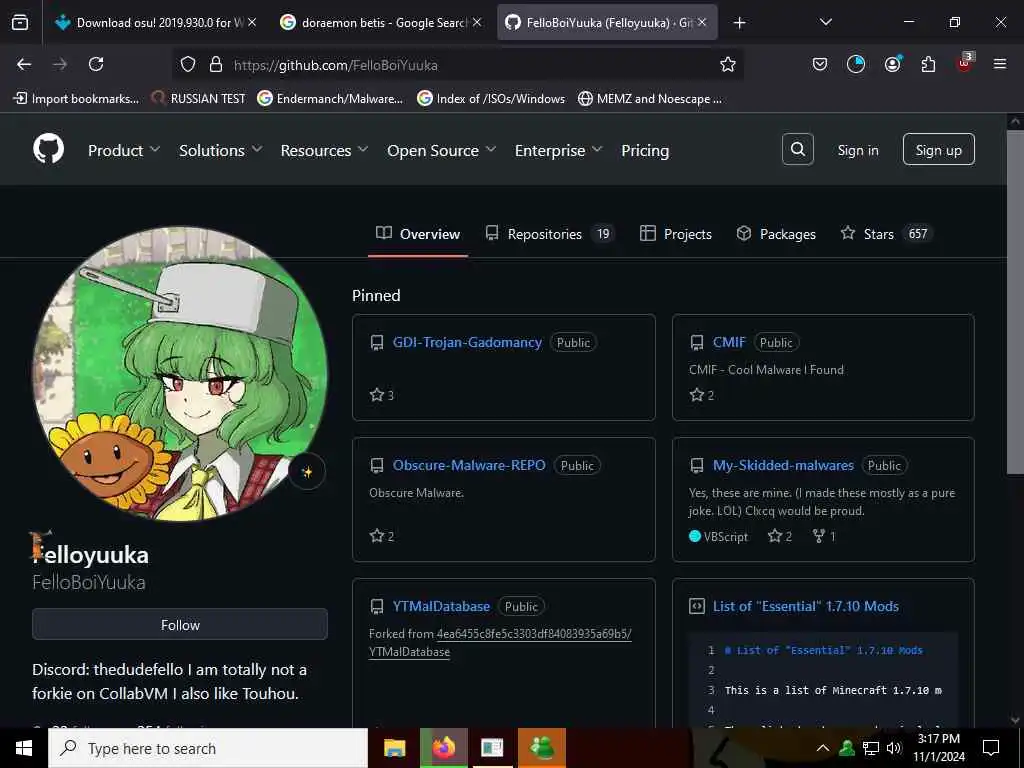Click Import bookmarks in the toolbar
Screen dimensions: 1024x768
pyautogui.click(x=76, y=99)
